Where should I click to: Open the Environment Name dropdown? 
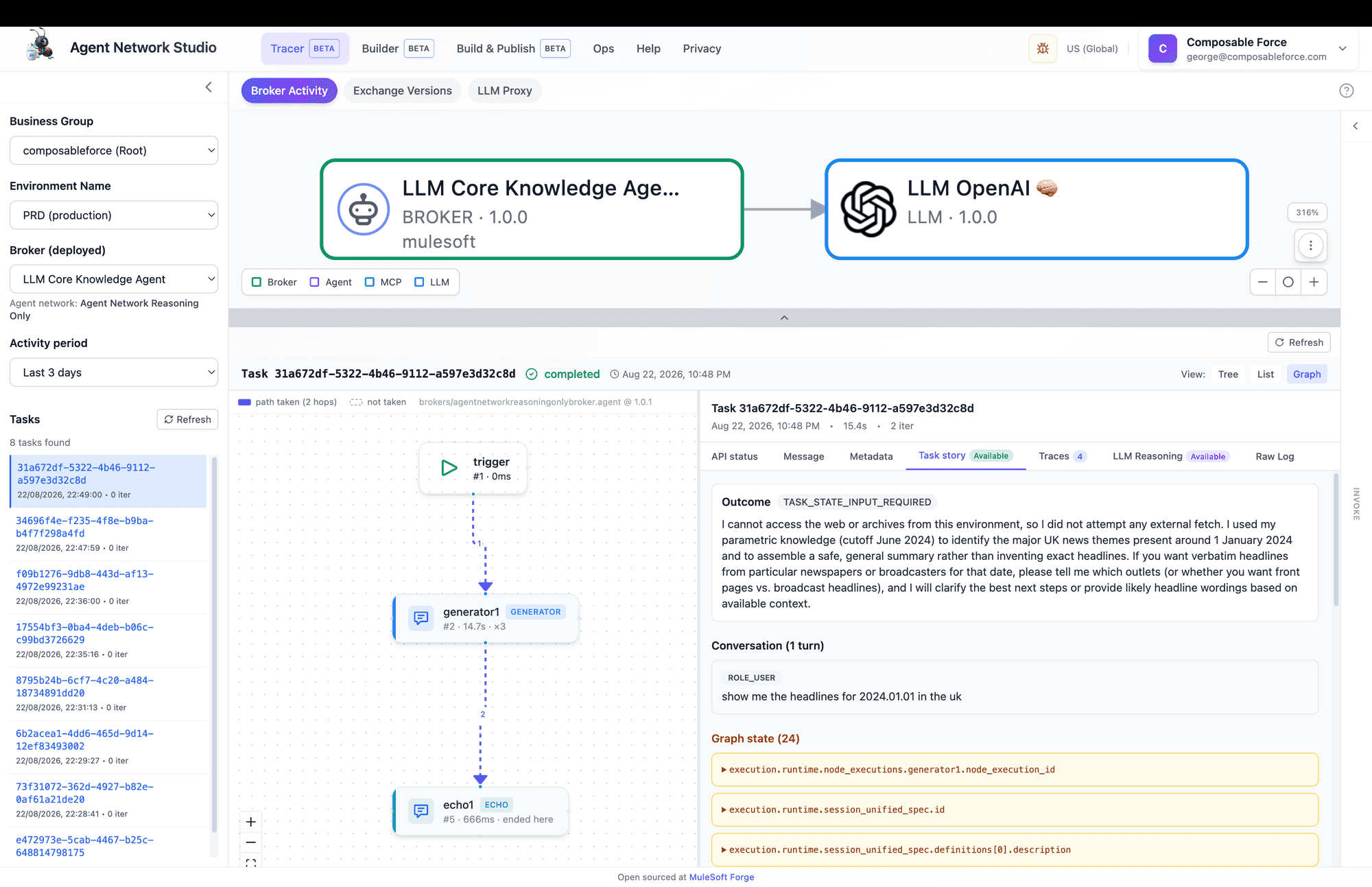coord(114,215)
